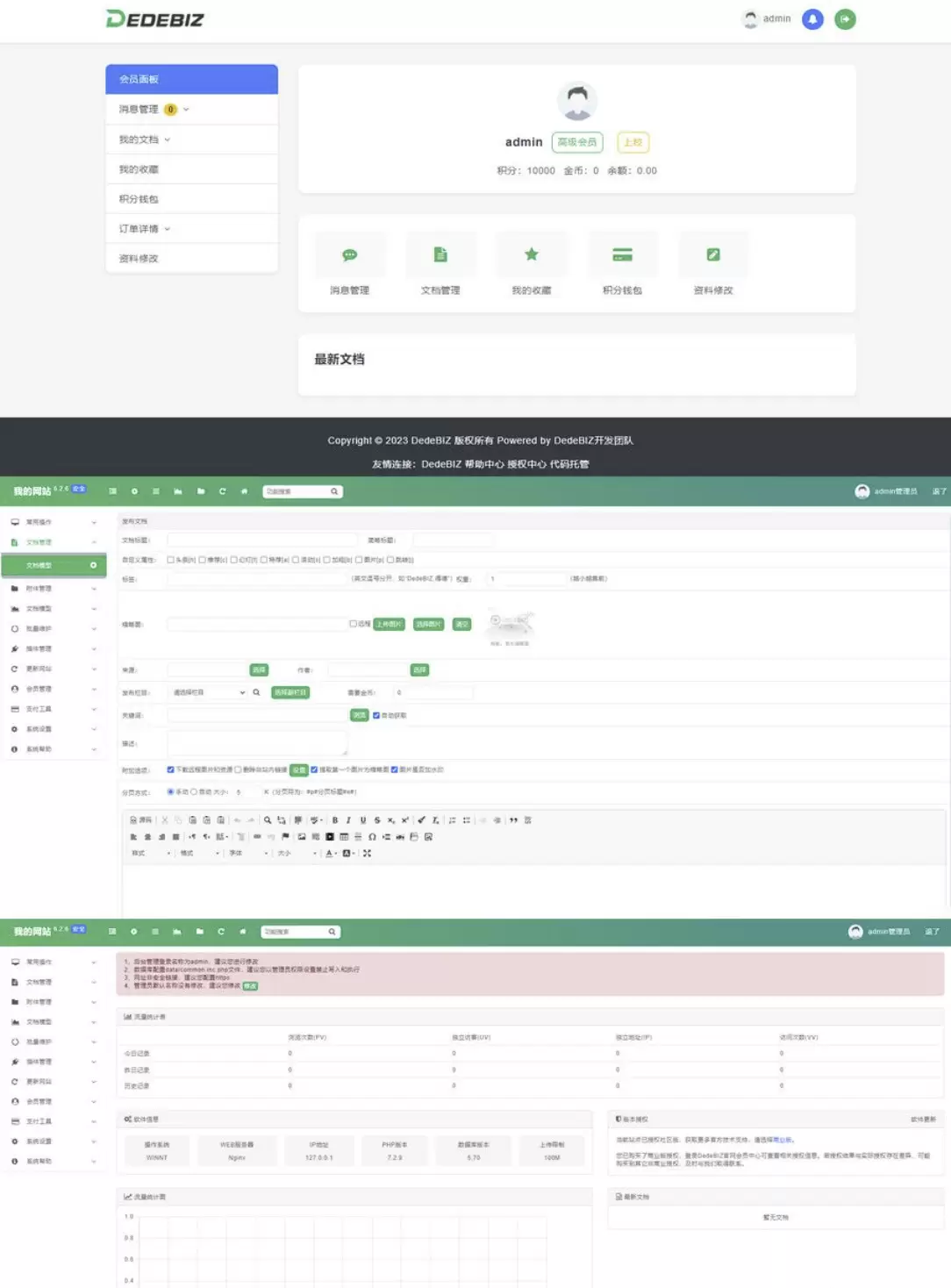
Task: Expand 我的文档 in member sidebar
Action: tap(191, 140)
